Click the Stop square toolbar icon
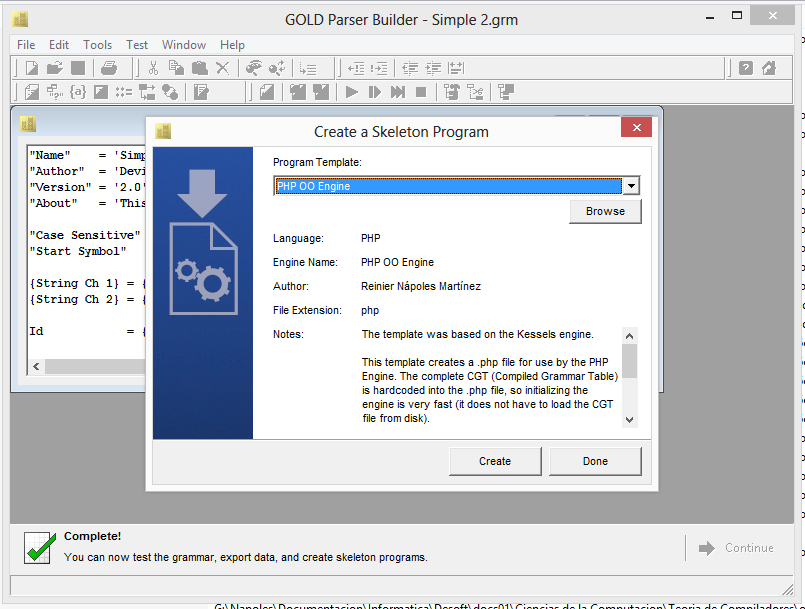 pos(421,92)
